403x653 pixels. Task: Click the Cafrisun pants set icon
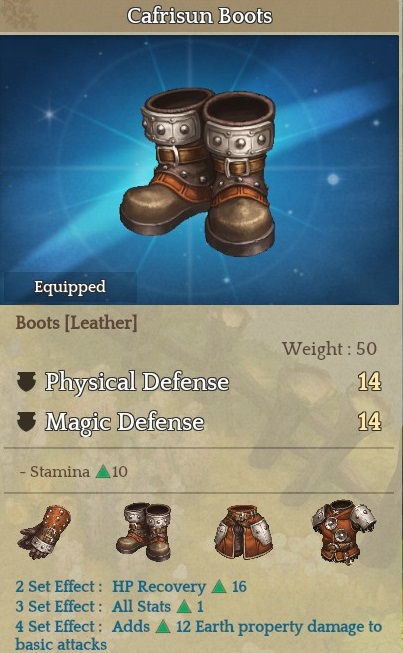[x=243, y=532]
